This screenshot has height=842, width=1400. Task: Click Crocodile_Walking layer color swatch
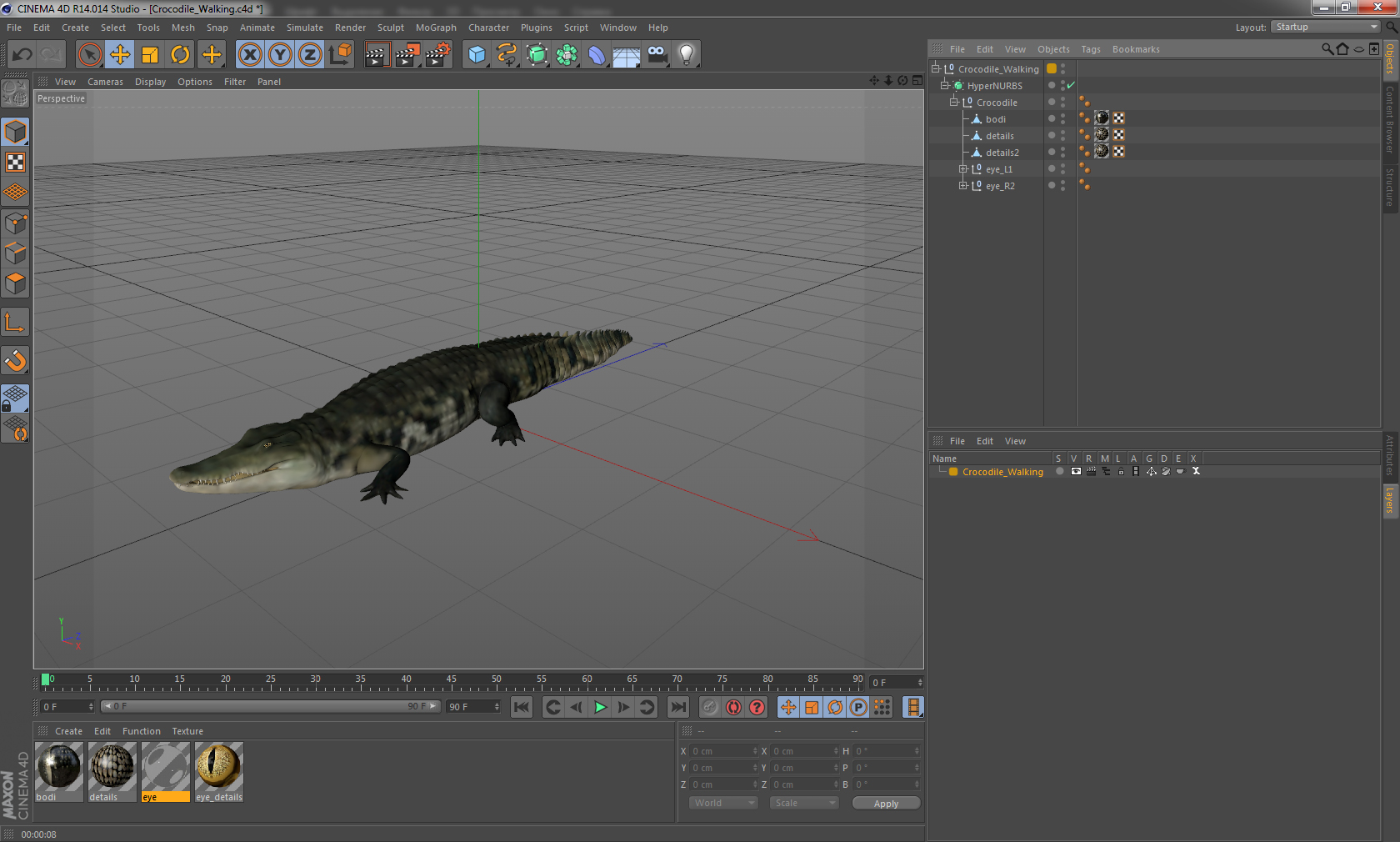[1052, 68]
